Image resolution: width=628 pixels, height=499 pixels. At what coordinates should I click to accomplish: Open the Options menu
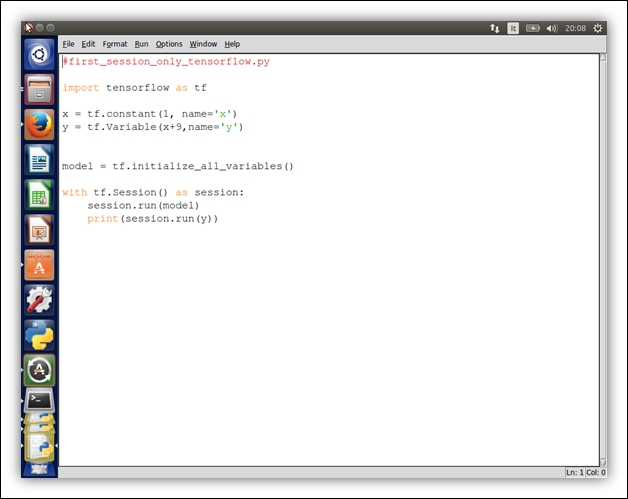click(169, 44)
